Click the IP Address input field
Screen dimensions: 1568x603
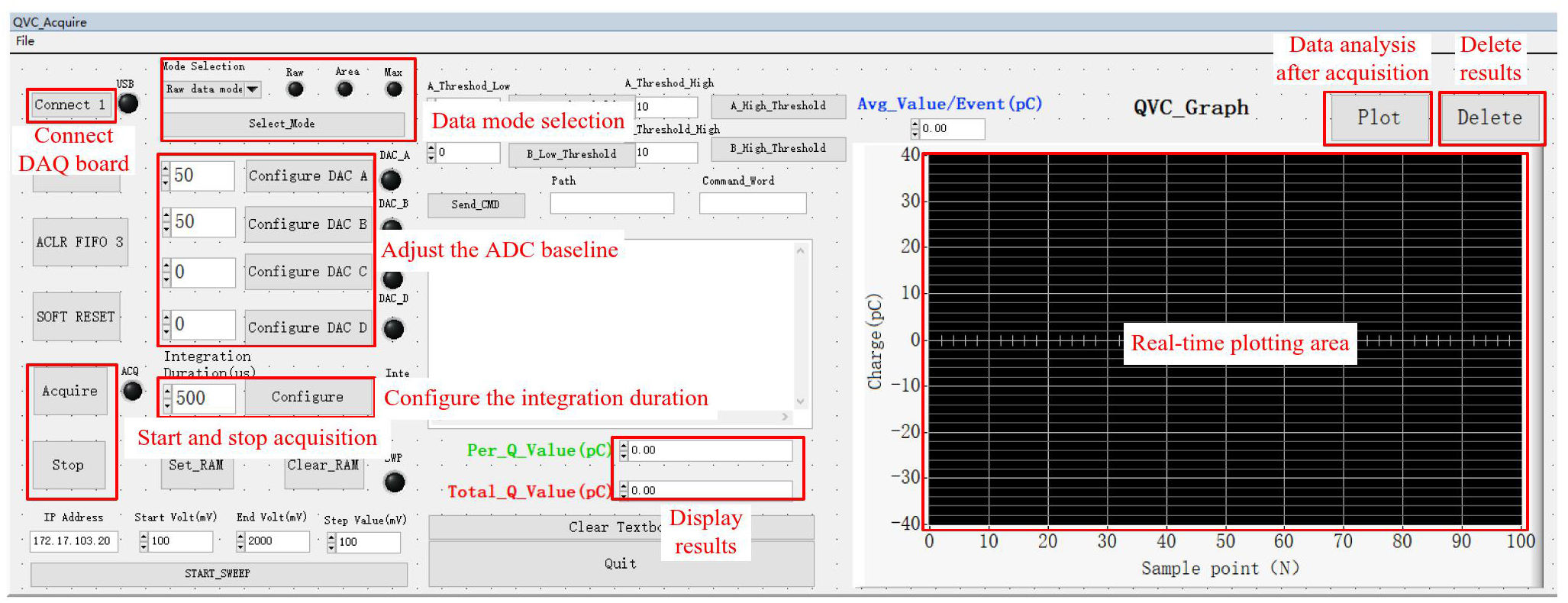74,541
